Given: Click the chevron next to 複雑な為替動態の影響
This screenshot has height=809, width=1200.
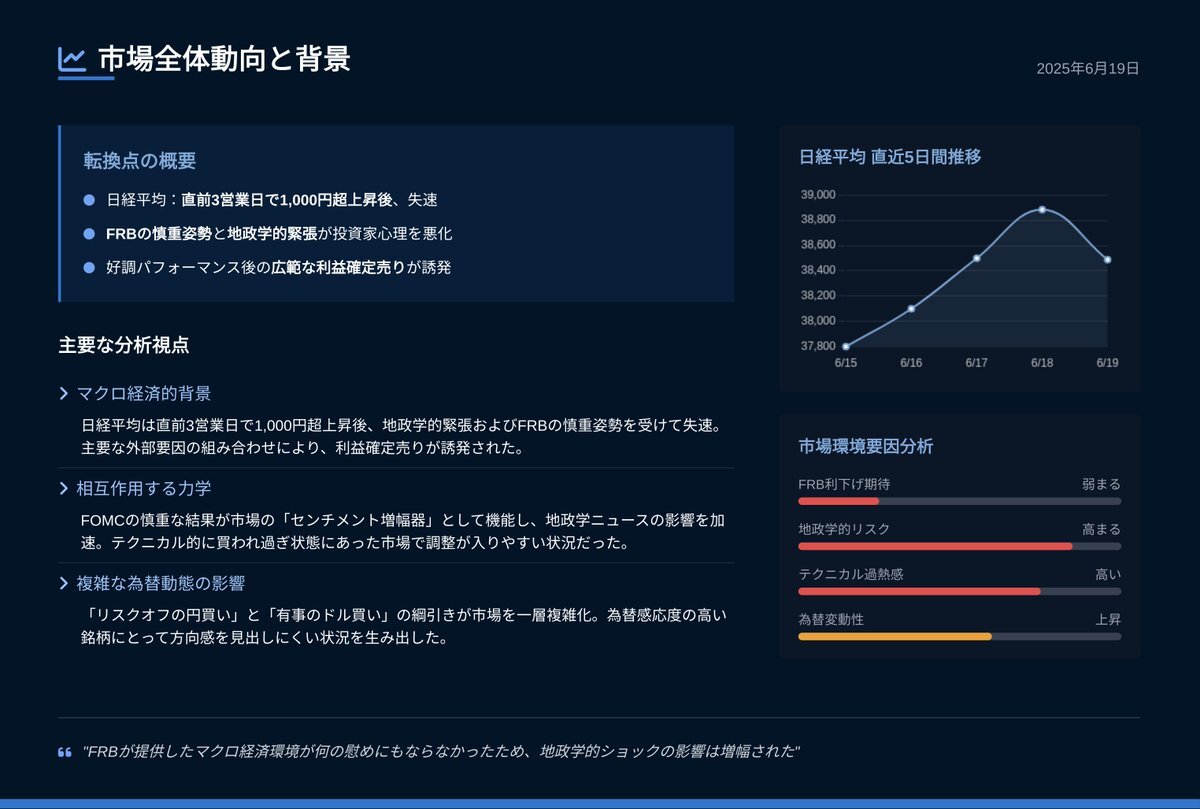Looking at the screenshot, I should (x=64, y=583).
